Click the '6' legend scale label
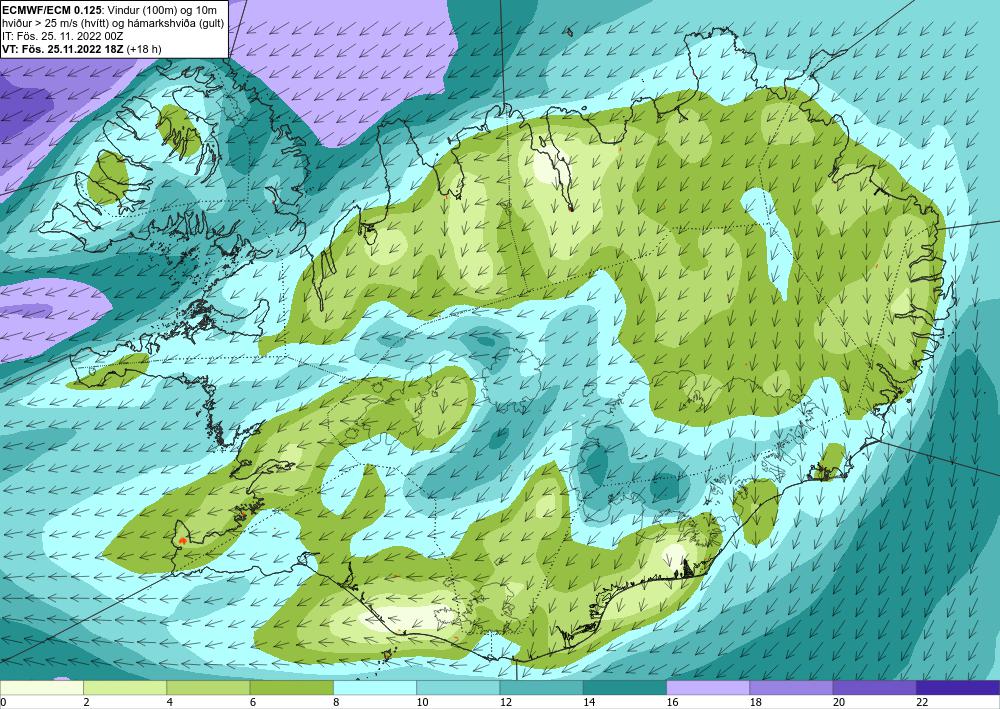The width and height of the screenshot is (1000, 709). pyautogui.click(x=253, y=703)
